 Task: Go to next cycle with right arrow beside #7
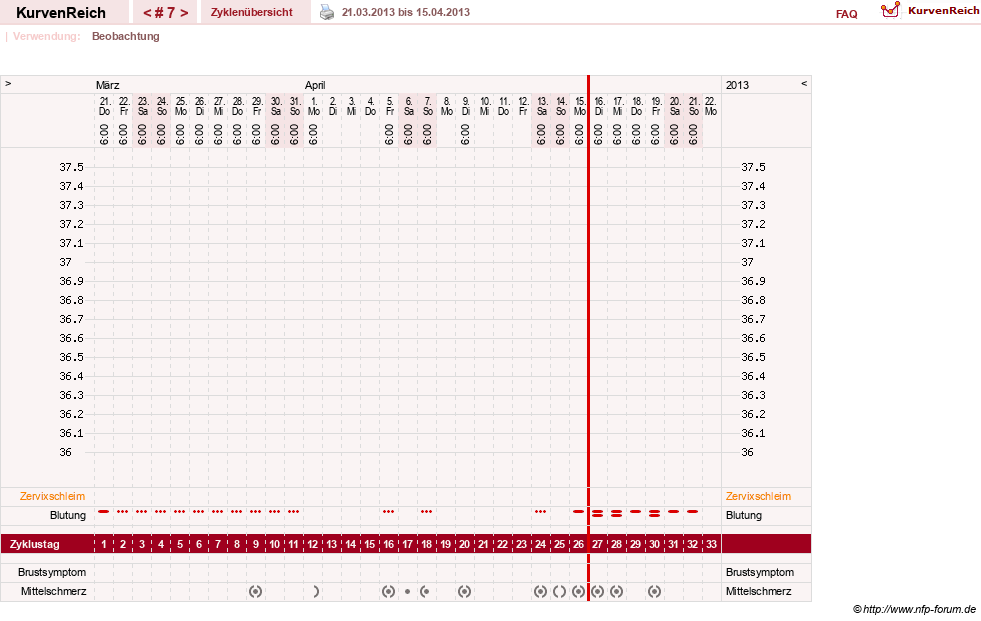pos(184,13)
